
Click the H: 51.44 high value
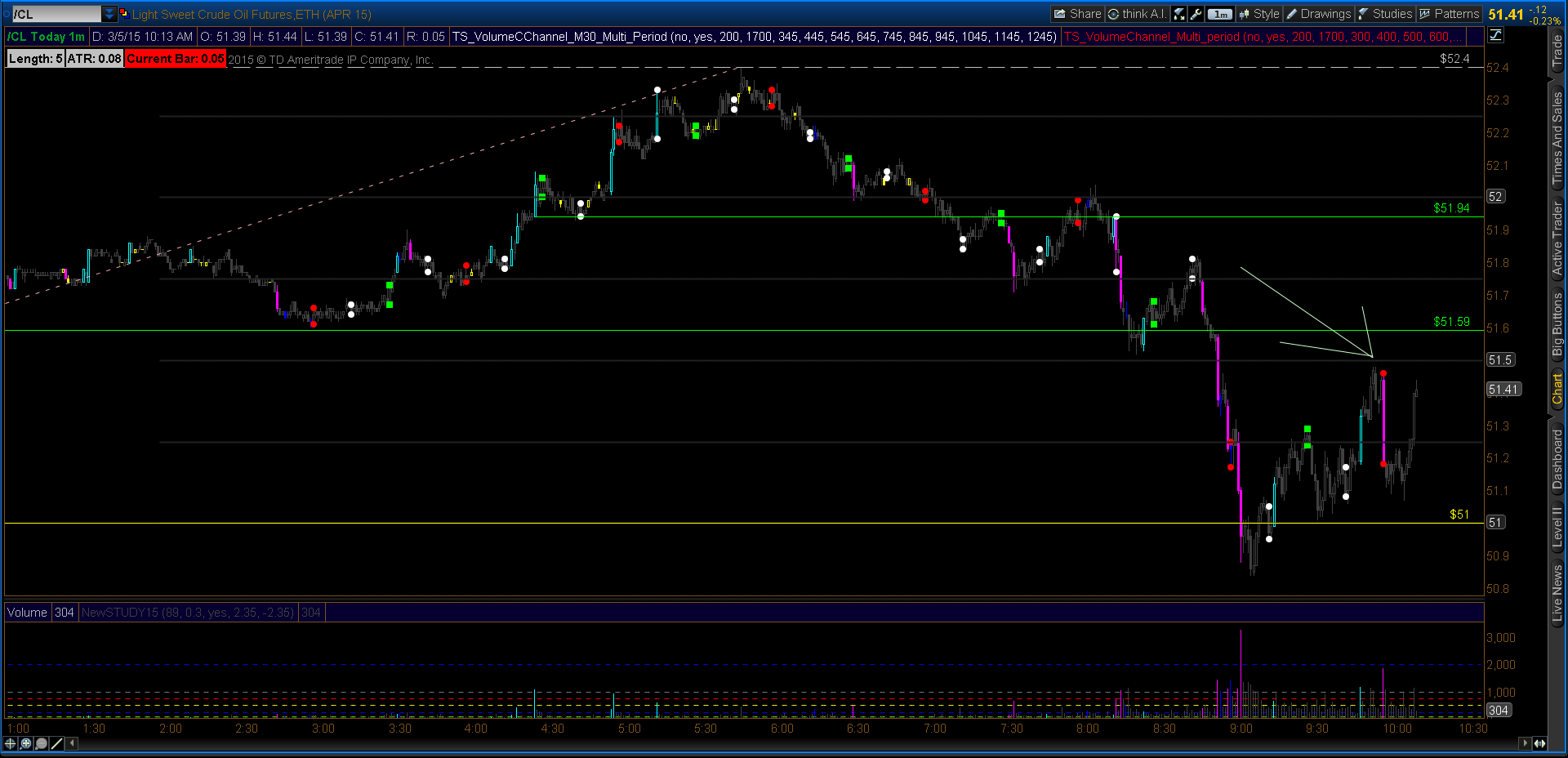pos(275,37)
